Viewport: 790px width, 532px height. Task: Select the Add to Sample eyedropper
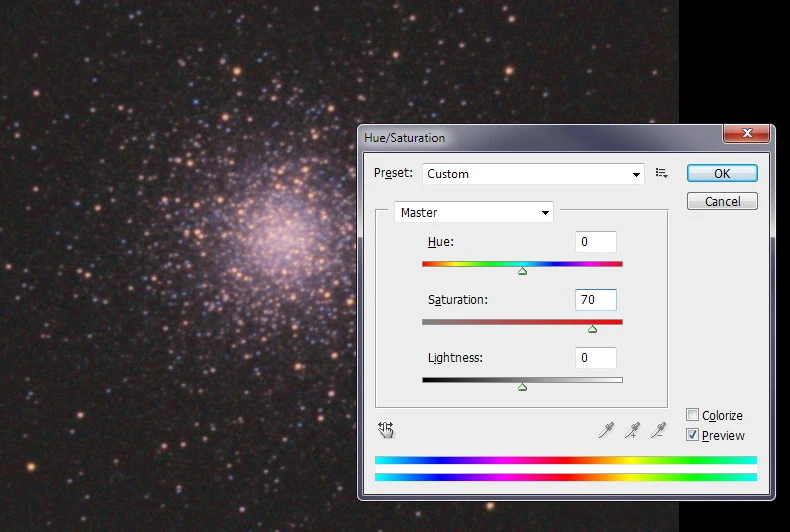click(632, 430)
